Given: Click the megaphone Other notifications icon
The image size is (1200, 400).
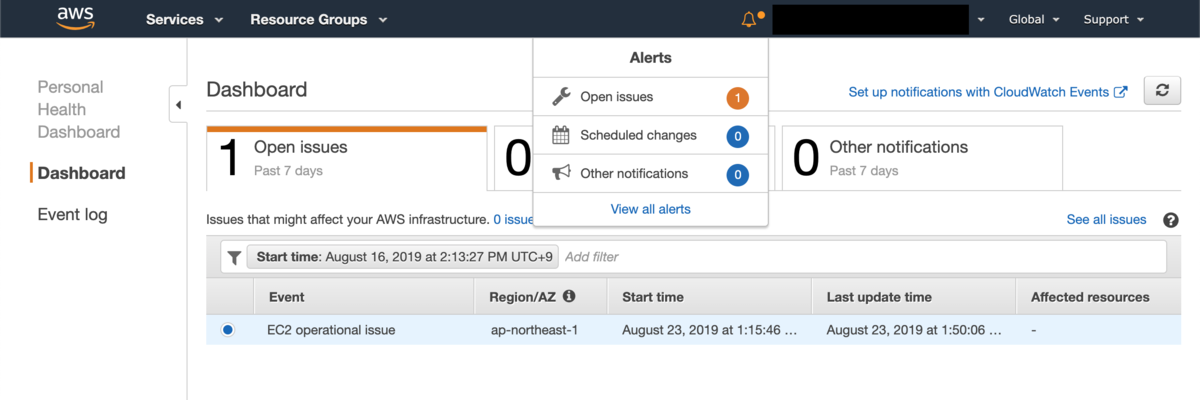Looking at the screenshot, I should (x=561, y=173).
